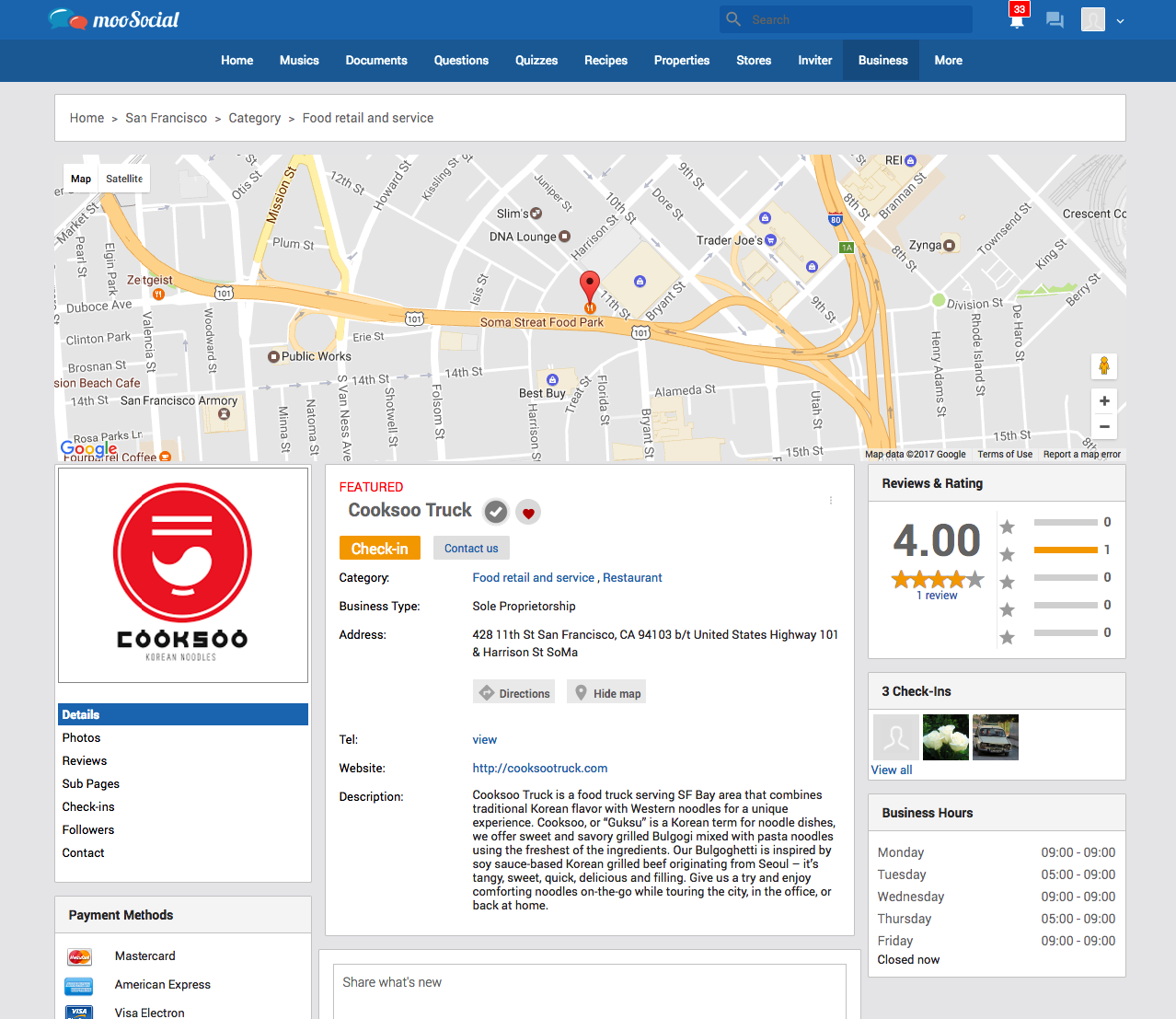The height and width of the screenshot is (1019, 1176).
Task: Open the white rose check-in thumbnail
Action: click(945, 737)
